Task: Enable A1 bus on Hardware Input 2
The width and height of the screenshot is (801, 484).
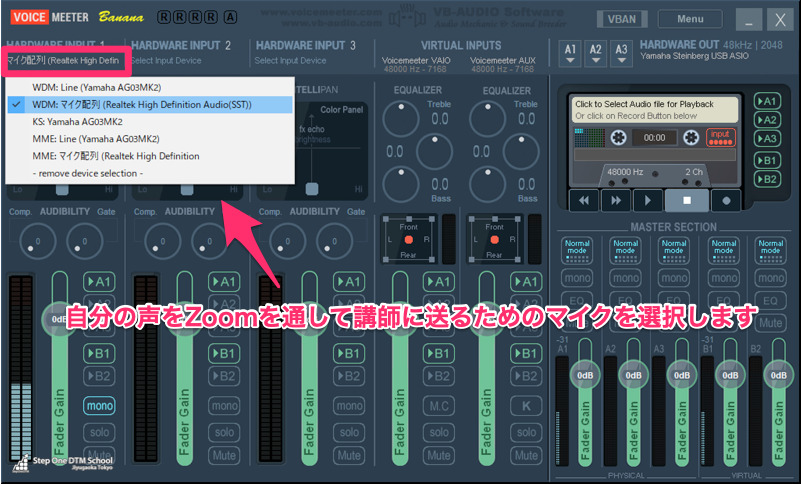Action: click(224, 282)
